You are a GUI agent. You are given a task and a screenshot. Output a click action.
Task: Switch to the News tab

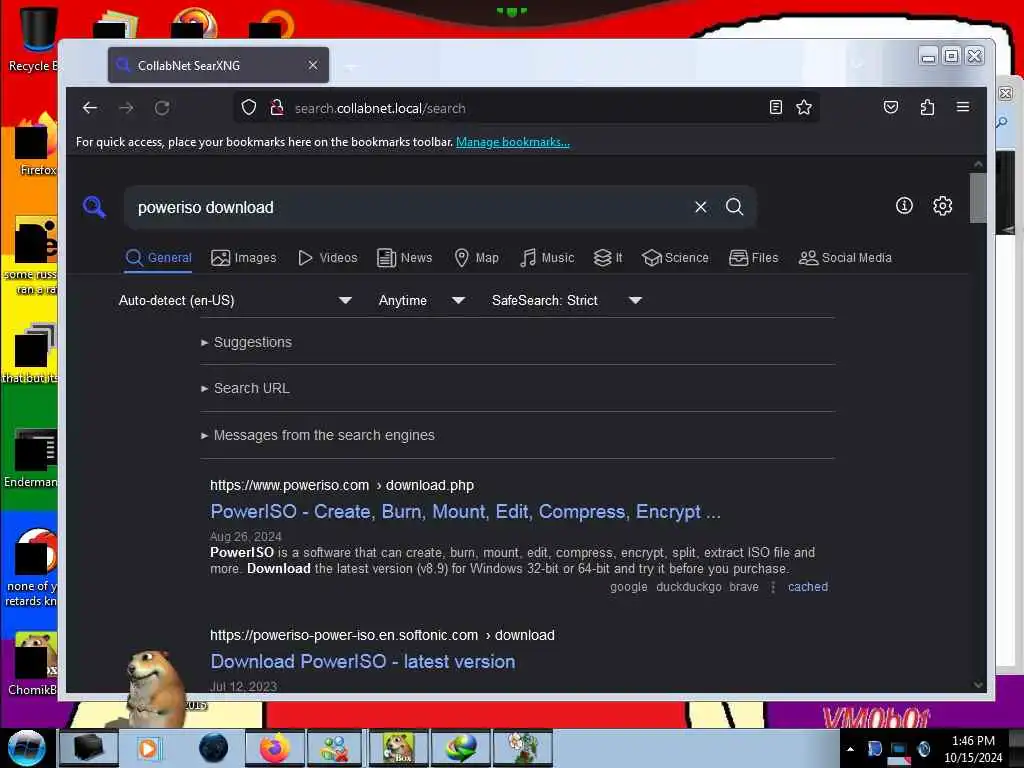pyautogui.click(x=405, y=257)
